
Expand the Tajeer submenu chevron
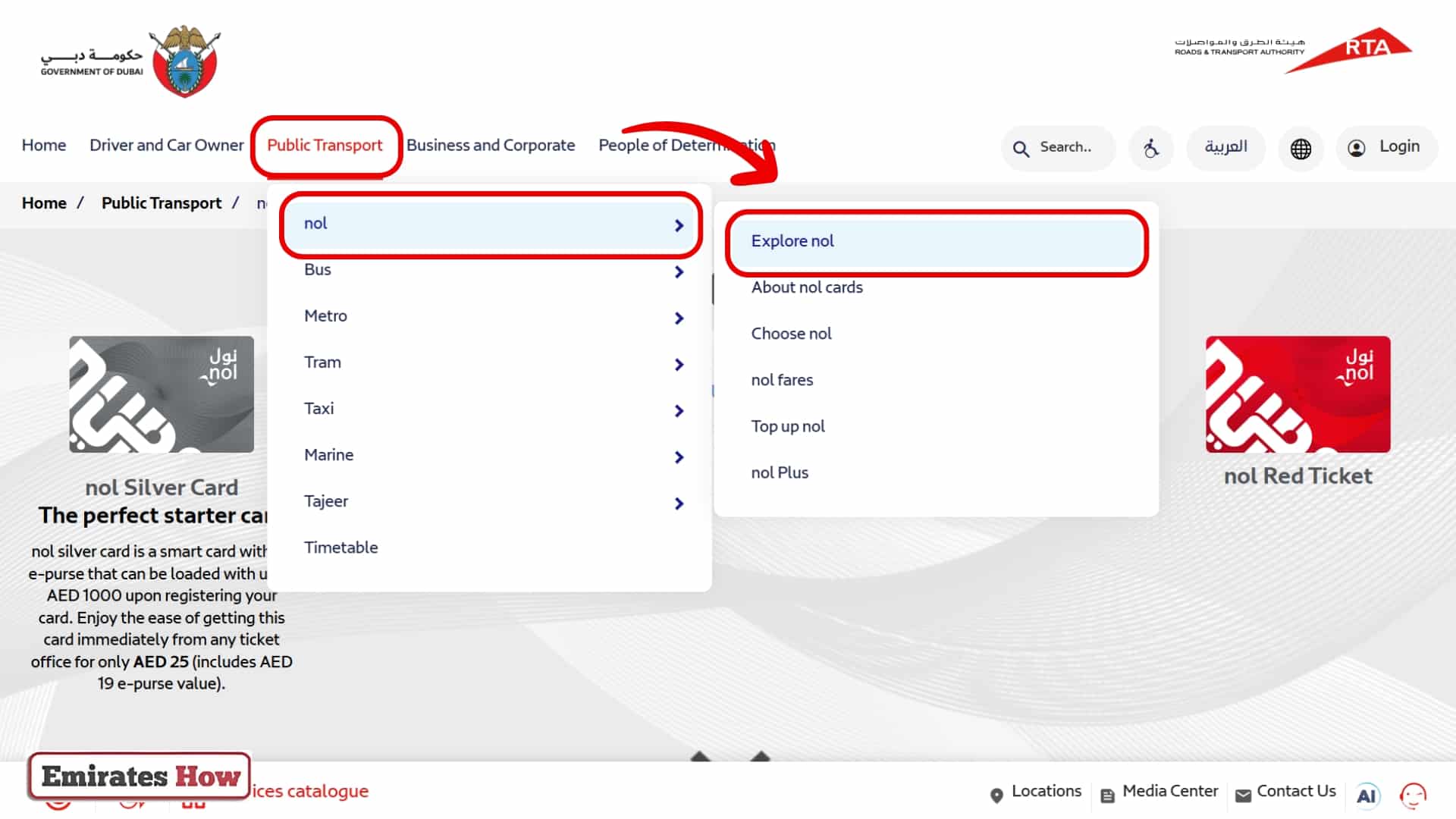click(x=679, y=503)
